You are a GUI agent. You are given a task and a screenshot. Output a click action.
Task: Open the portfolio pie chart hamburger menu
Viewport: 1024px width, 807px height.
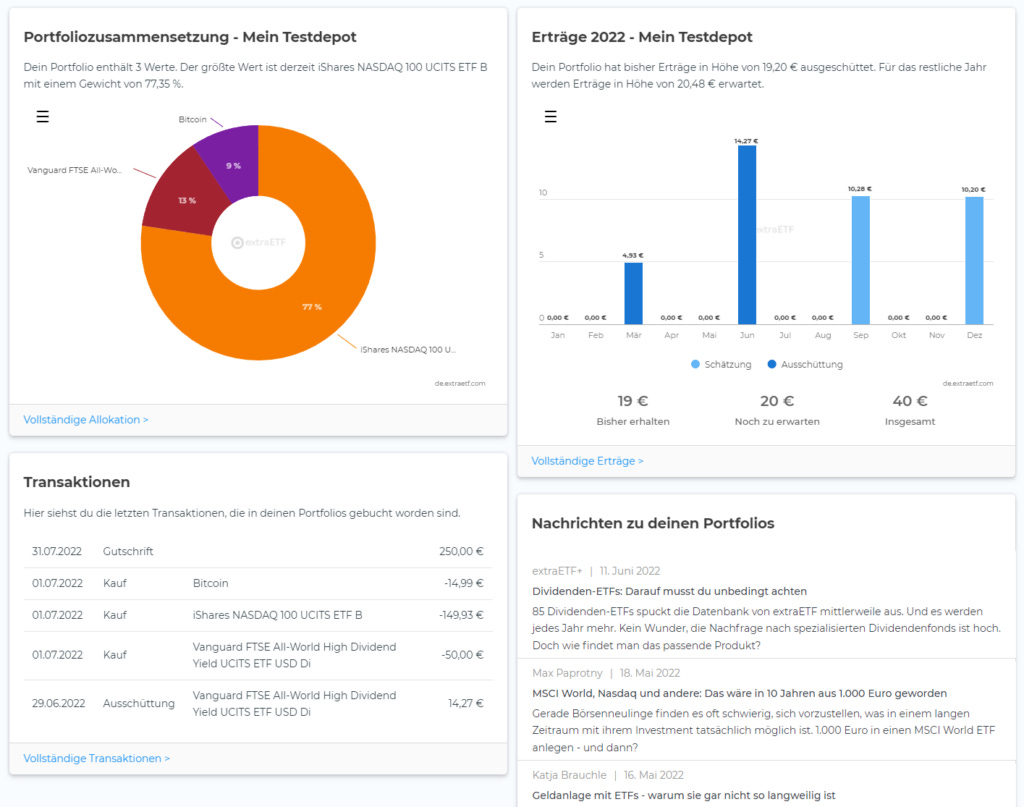tap(42, 117)
